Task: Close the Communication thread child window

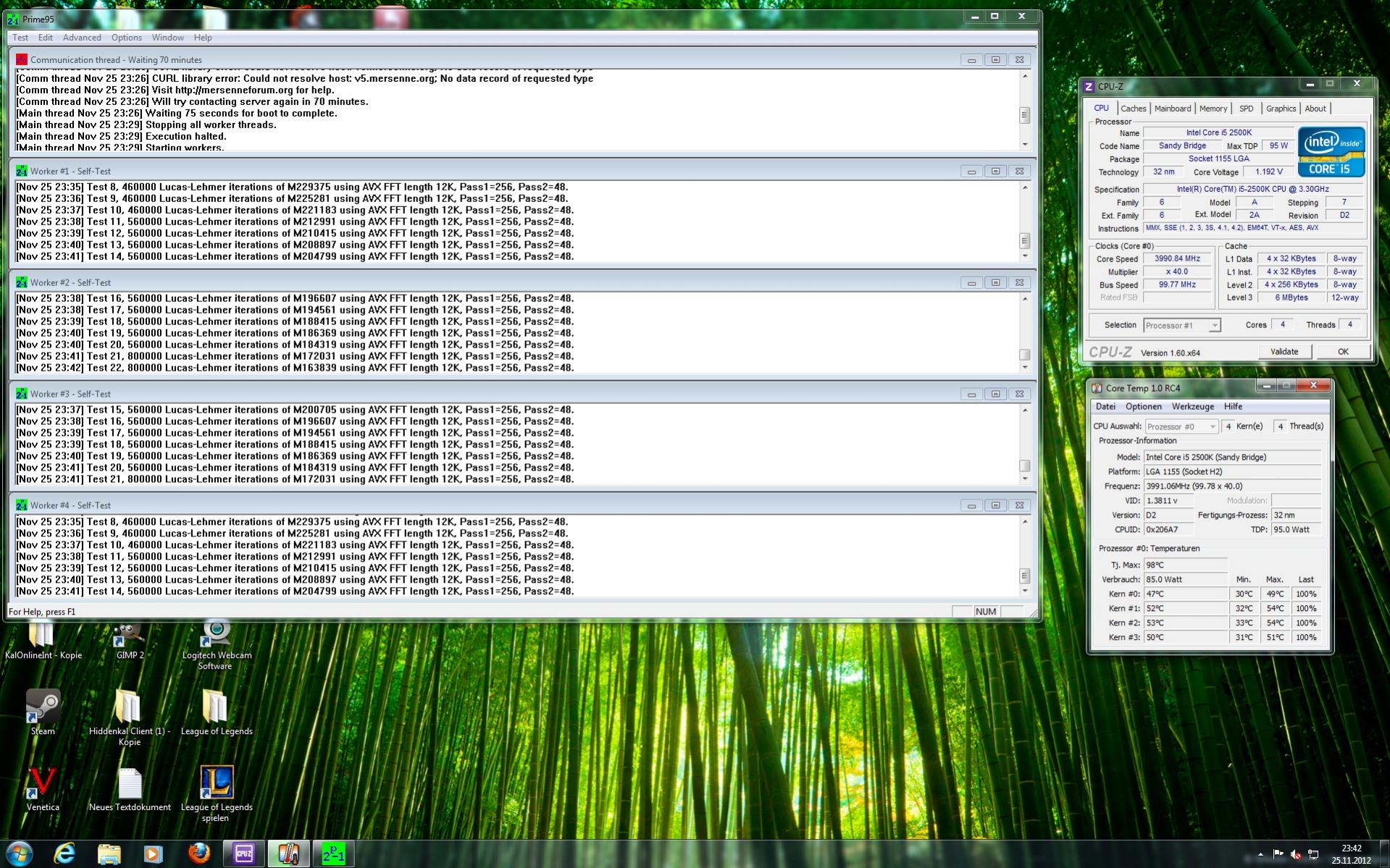Action: point(1019,60)
